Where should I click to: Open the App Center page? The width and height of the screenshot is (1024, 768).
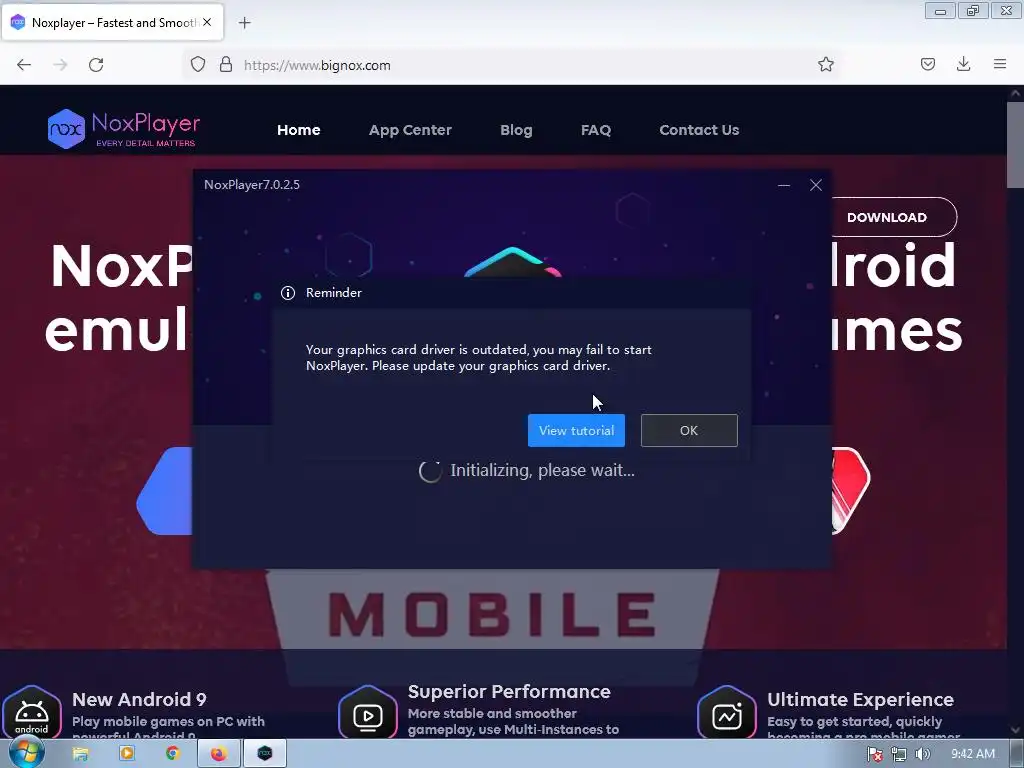point(410,130)
